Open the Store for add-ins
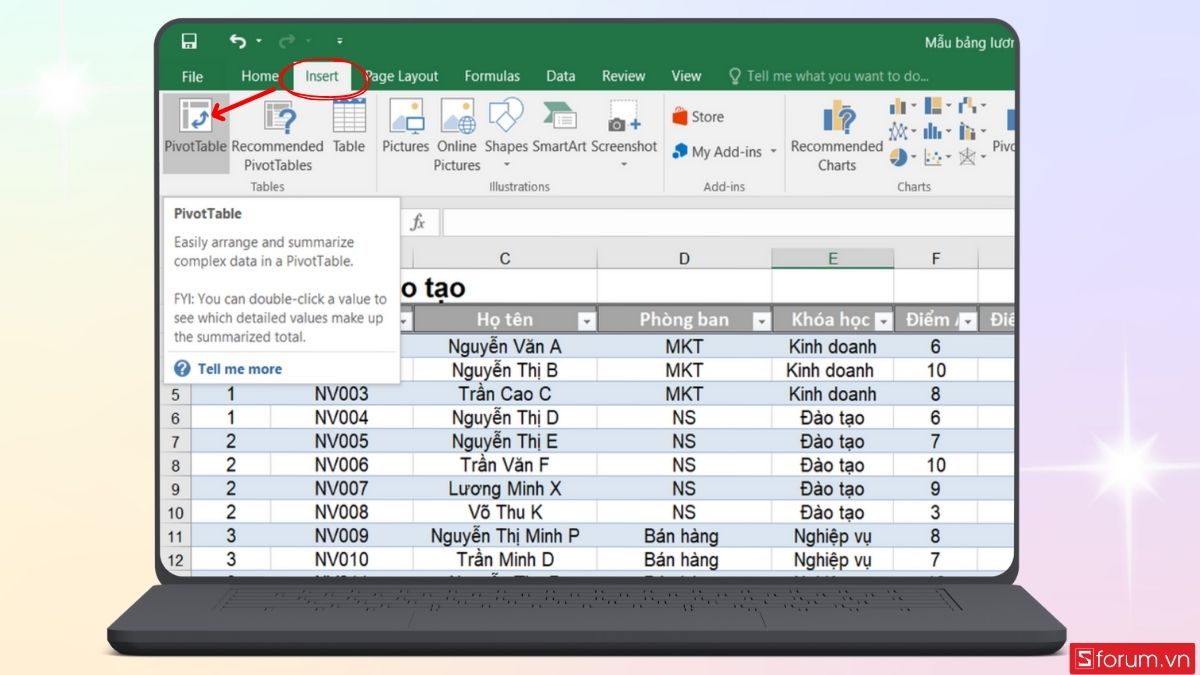 (699, 116)
